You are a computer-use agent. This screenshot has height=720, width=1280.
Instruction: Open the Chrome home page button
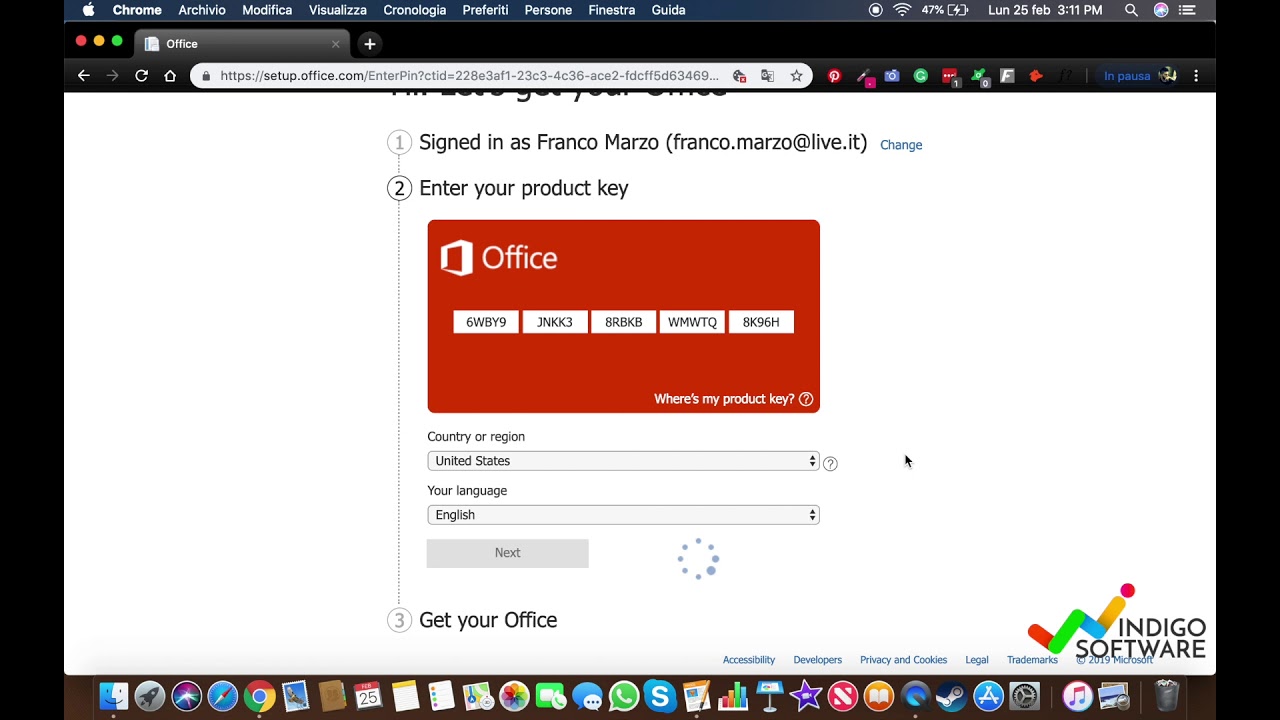click(170, 76)
